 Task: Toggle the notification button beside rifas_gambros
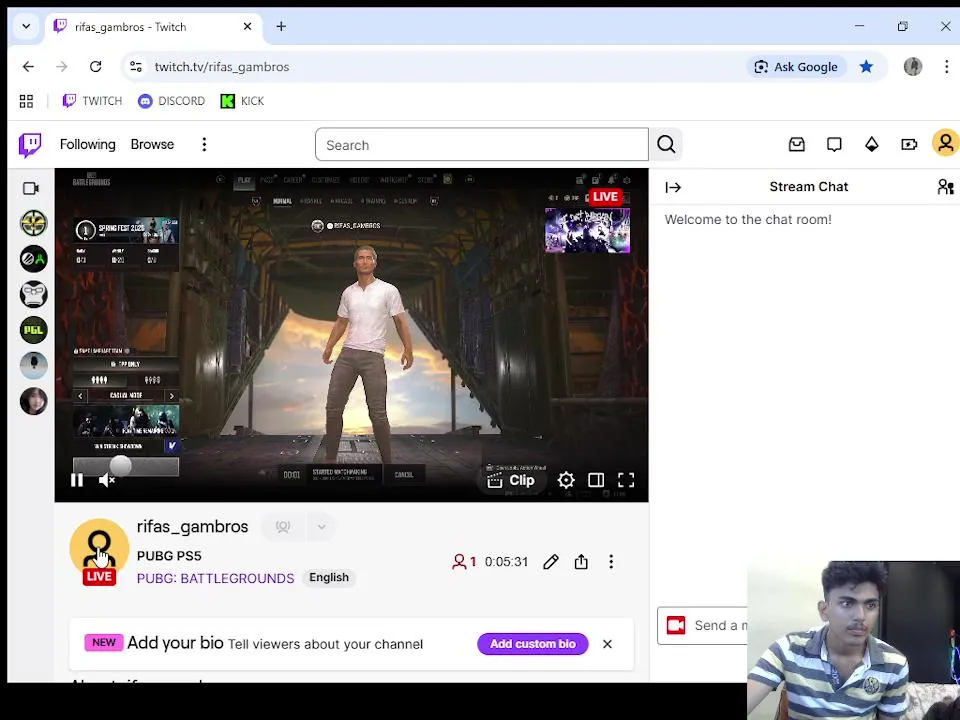point(283,527)
